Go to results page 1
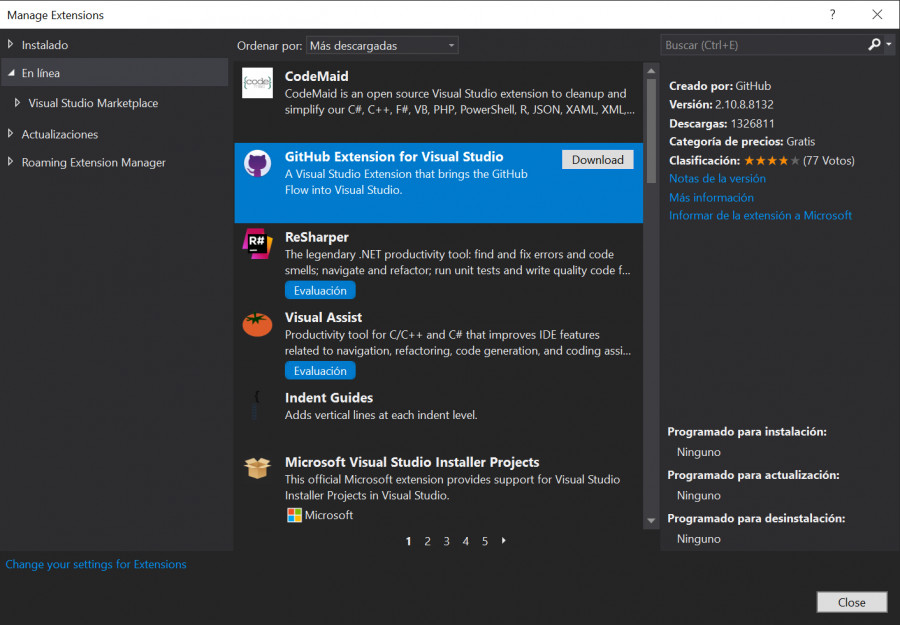 click(x=408, y=541)
